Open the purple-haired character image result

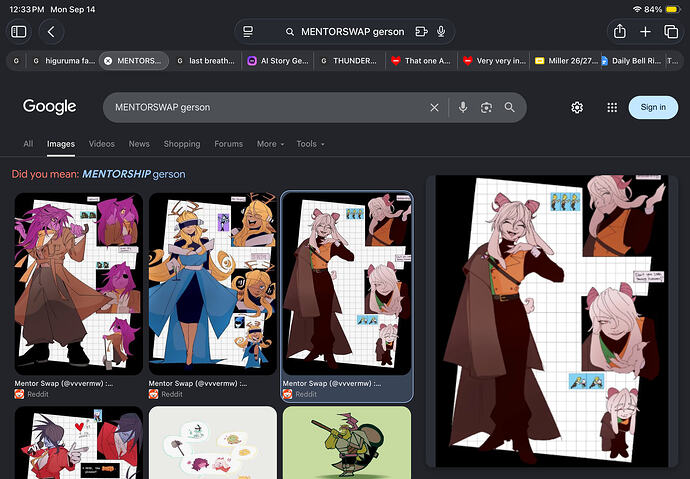[x=79, y=284]
